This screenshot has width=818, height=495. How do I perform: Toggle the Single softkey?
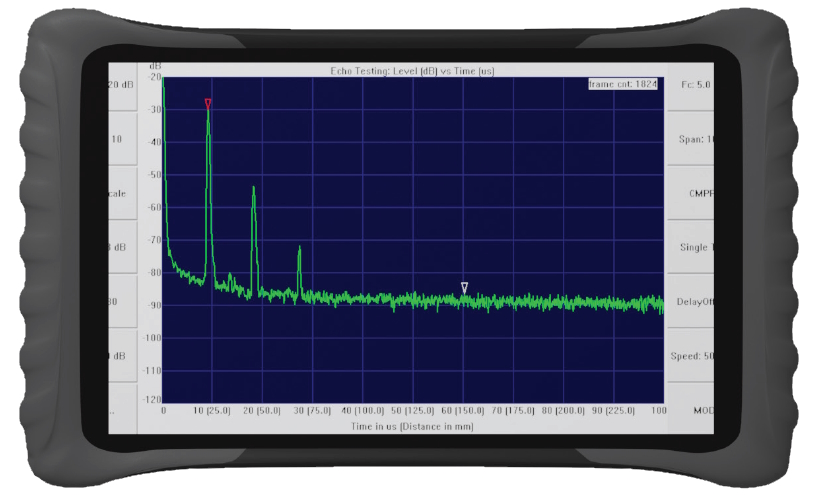[x=696, y=248]
